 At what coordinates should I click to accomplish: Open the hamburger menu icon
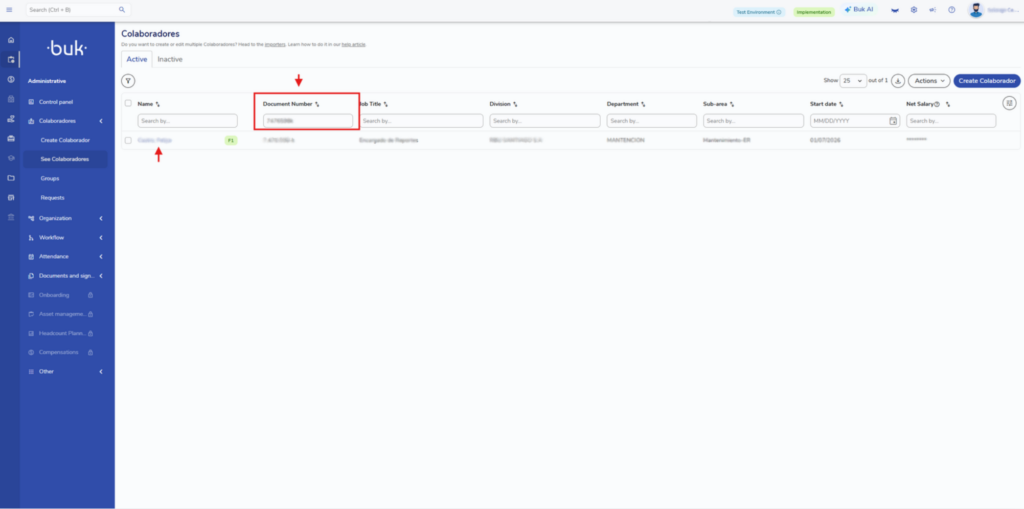[x=9, y=10]
